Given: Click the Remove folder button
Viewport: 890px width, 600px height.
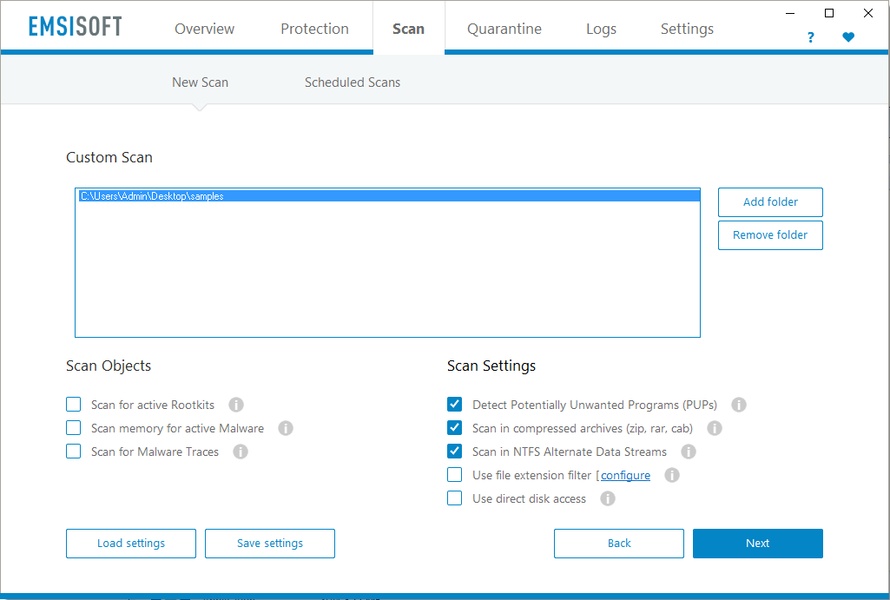Looking at the screenshot, I should tap(770, 235).
